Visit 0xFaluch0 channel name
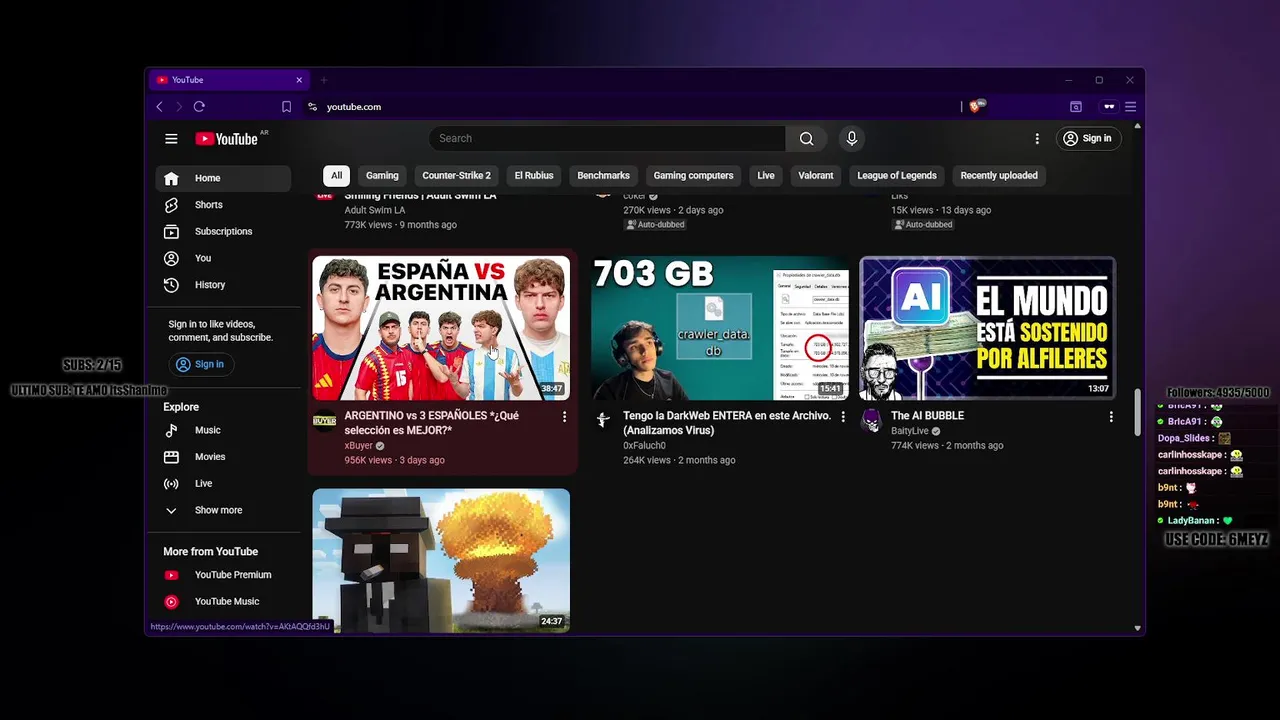The height and width of the screenshot is (720, 1280). (644, 446)
